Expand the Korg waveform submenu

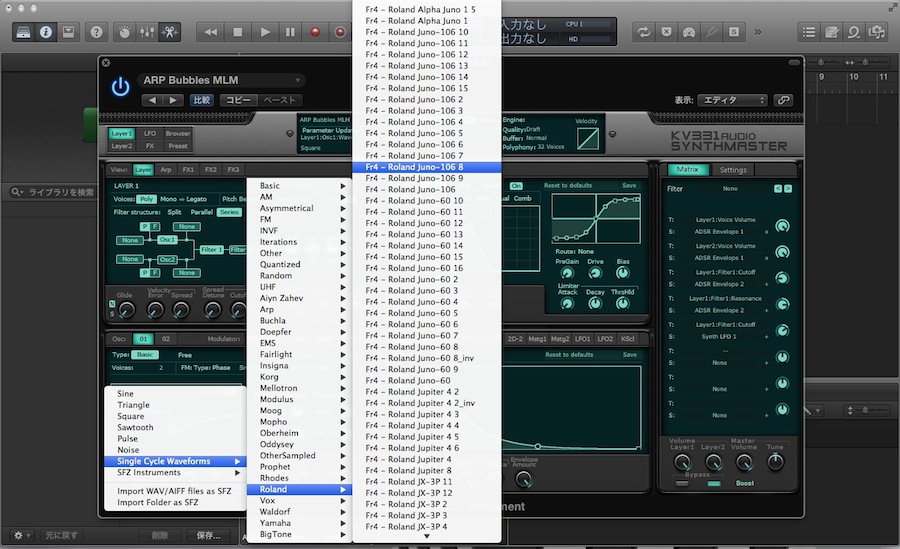[x=299, y=377]
